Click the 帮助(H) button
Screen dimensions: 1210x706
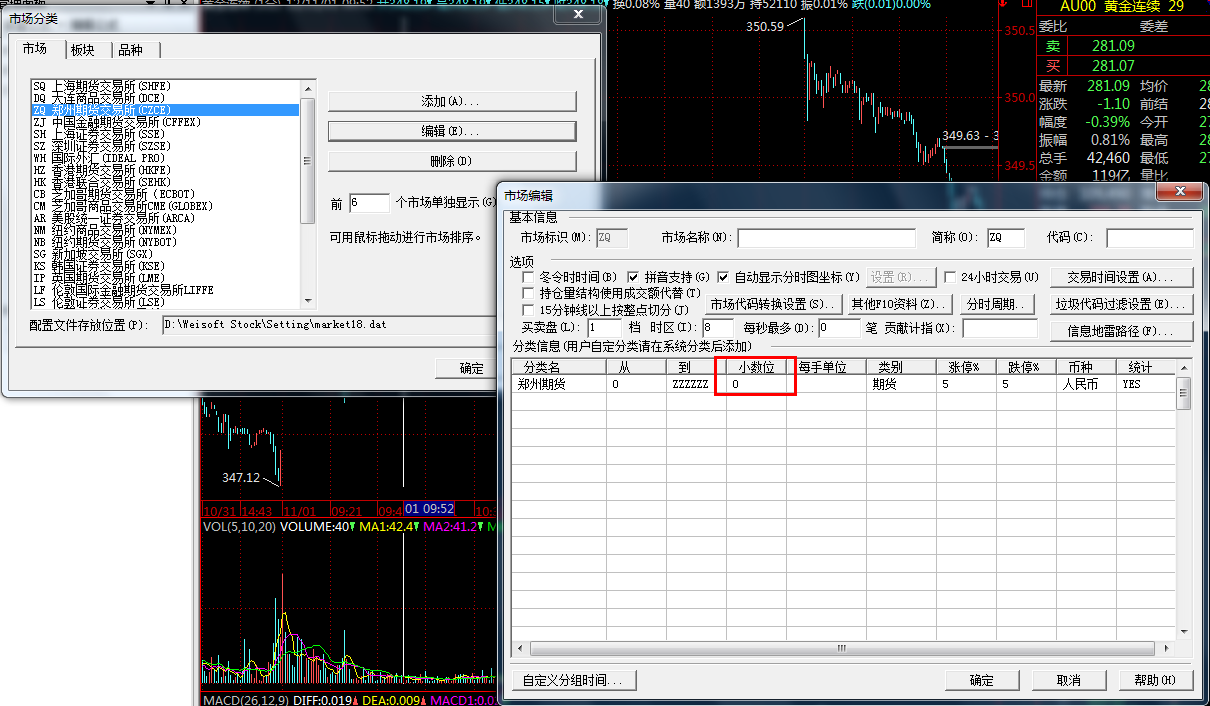[1155, 680]
